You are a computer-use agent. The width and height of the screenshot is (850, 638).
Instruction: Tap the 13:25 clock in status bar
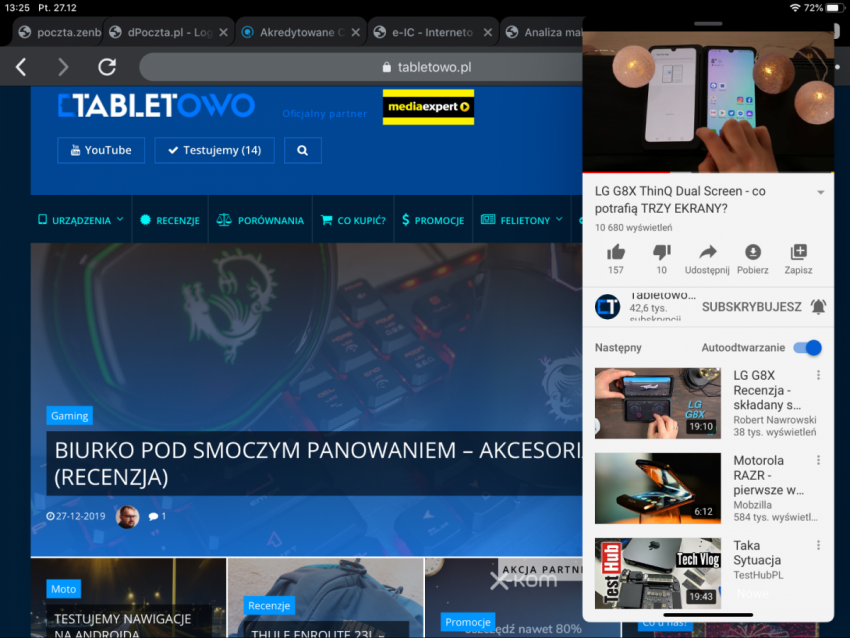pyautogui.click(x=17, y=8)
